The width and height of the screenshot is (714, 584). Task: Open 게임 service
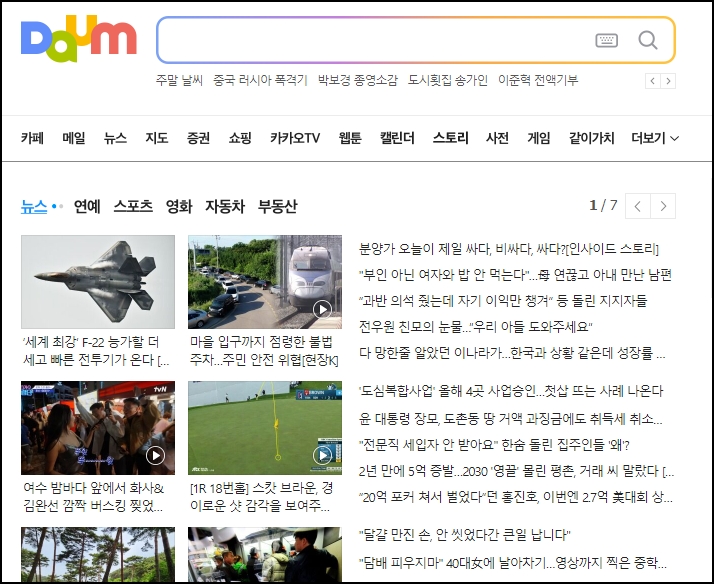pos(539,138)
